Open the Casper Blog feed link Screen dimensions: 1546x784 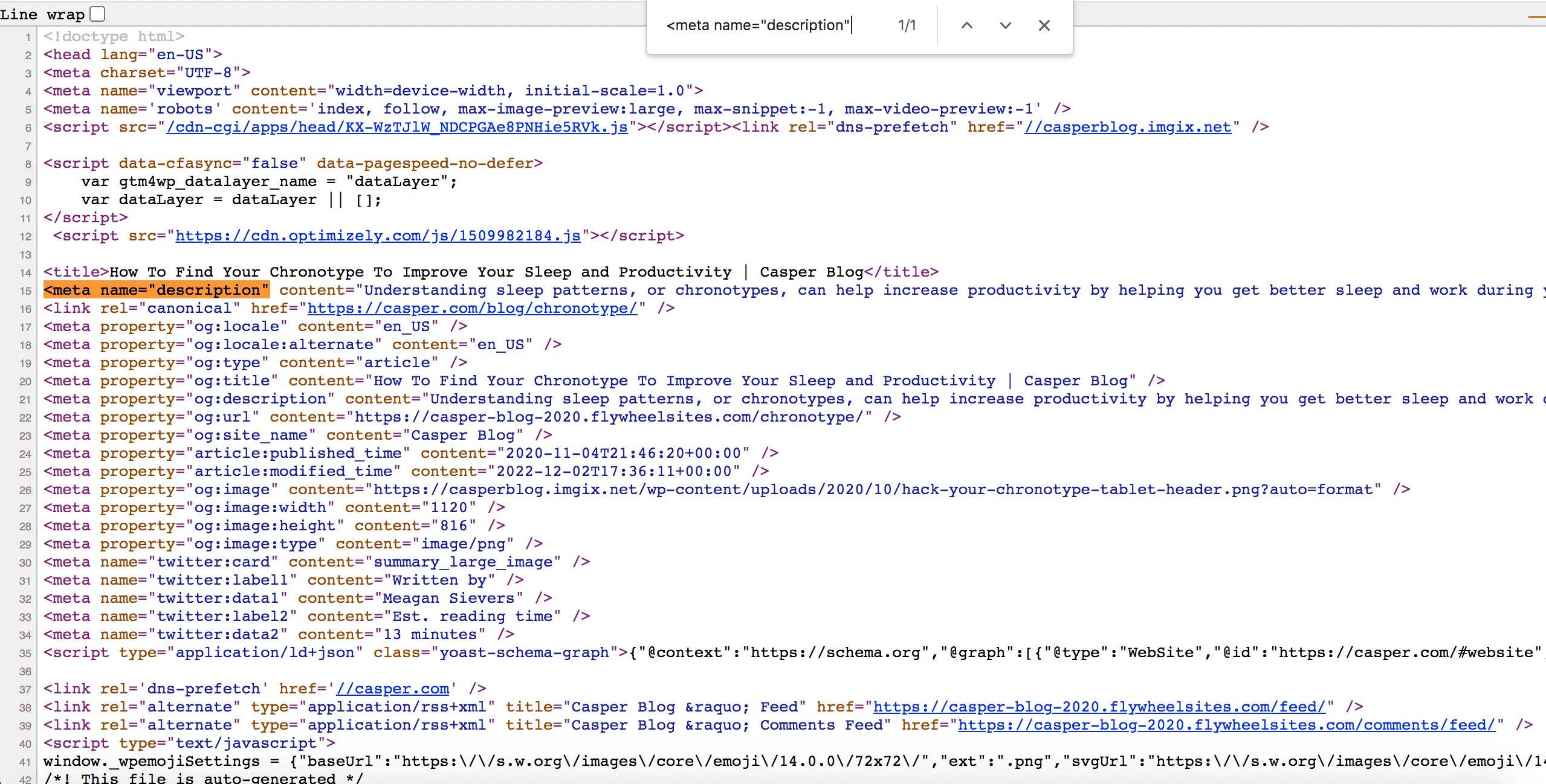click(x=1099, y=707)
